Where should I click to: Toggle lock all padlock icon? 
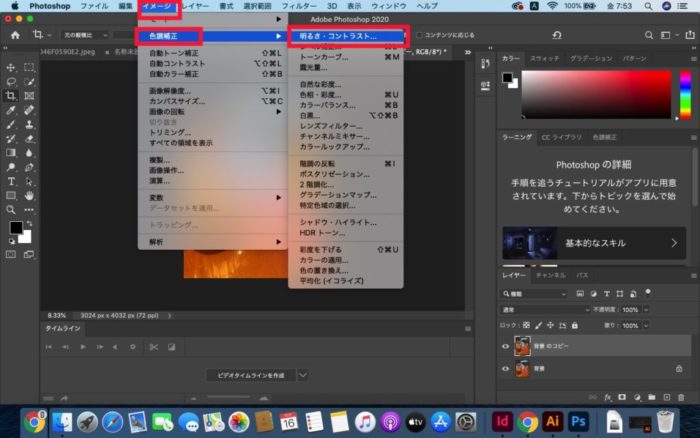575,325
